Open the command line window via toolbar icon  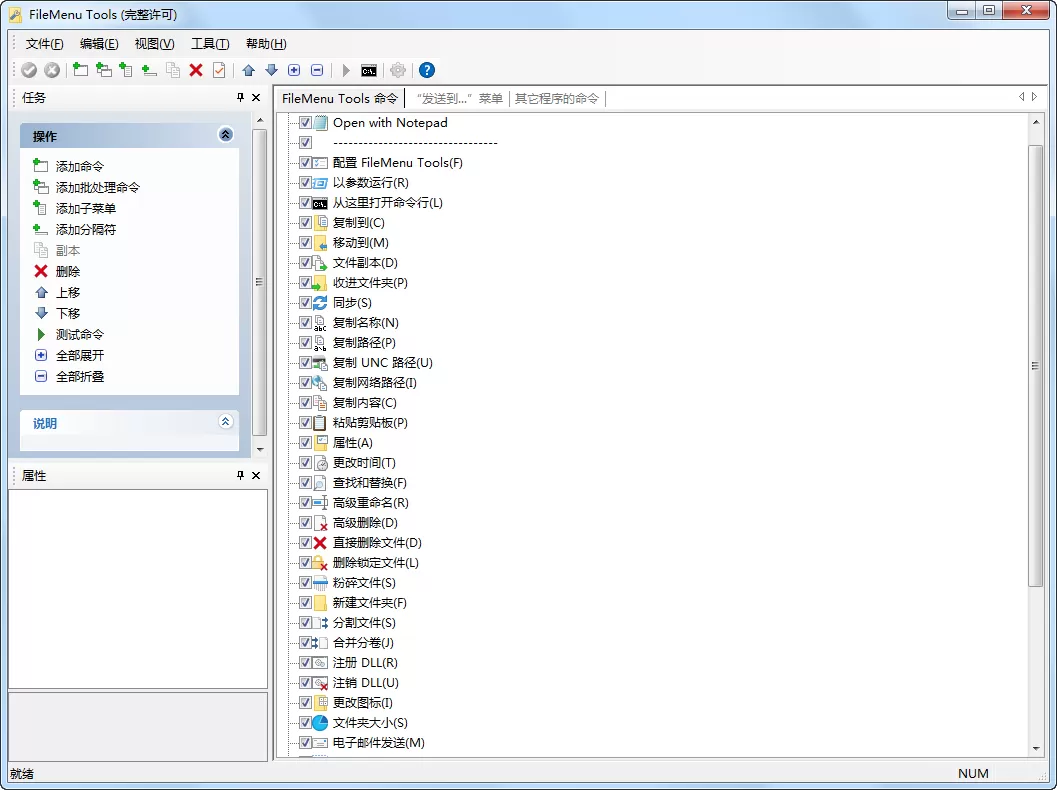pos(369,70)
